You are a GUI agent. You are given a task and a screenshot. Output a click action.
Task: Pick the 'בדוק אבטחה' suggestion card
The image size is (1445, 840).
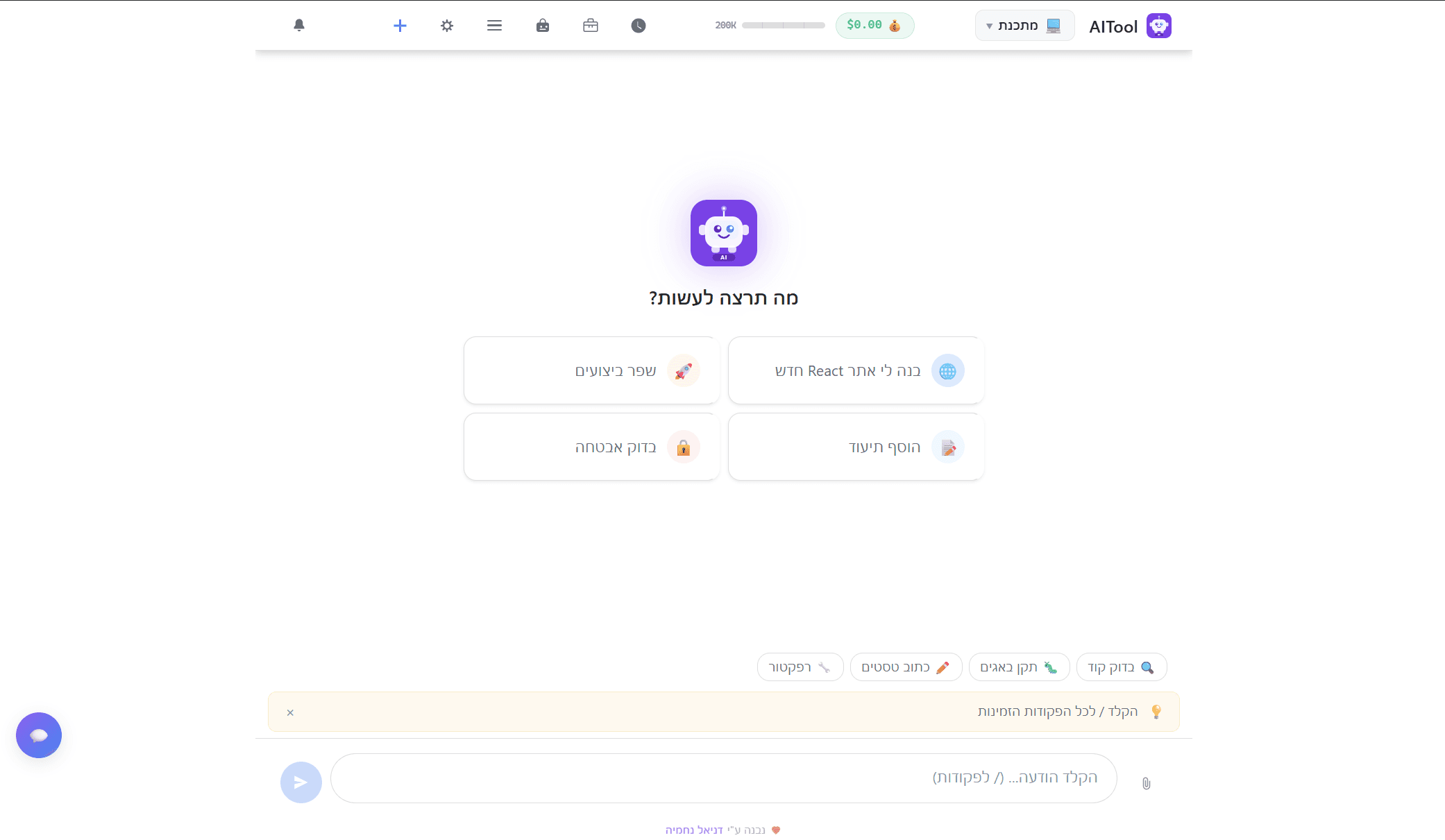pos(592,447)
